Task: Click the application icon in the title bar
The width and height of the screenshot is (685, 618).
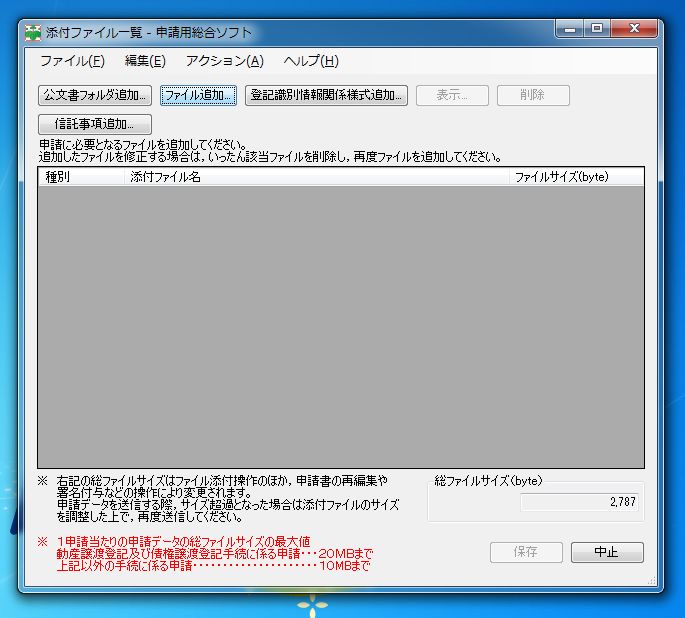Action: point(33,32)
